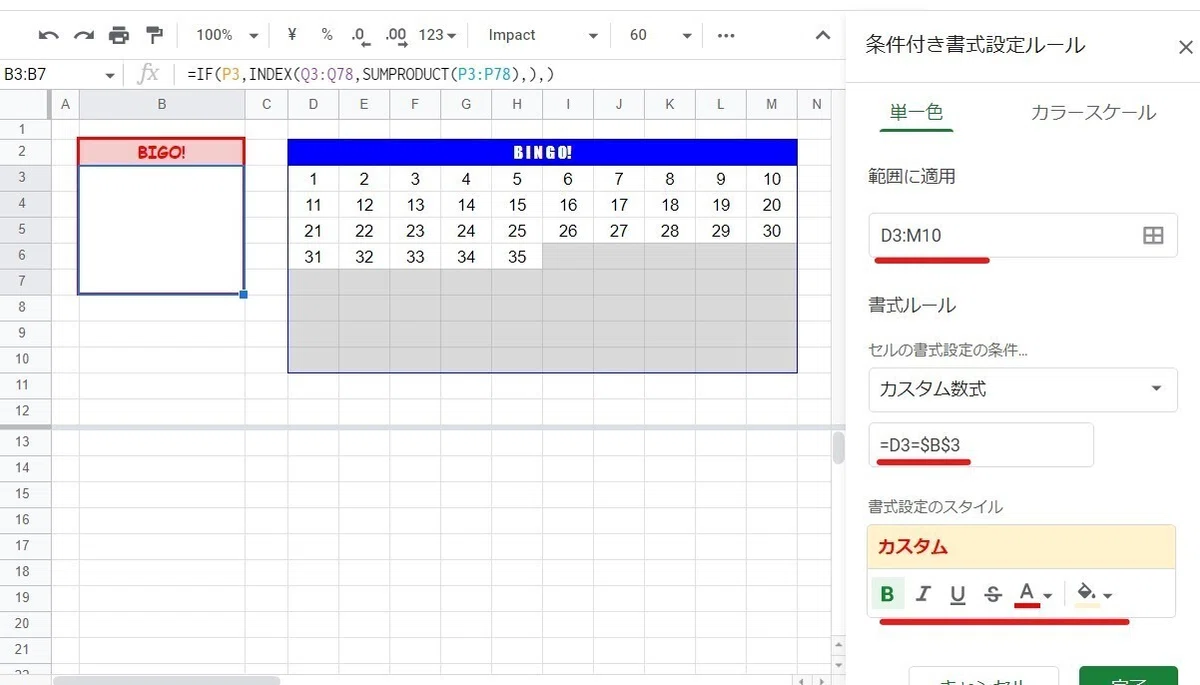The image size is (1200, 685).
Task: Open the 123 number format dropdown
Action: 437,35
